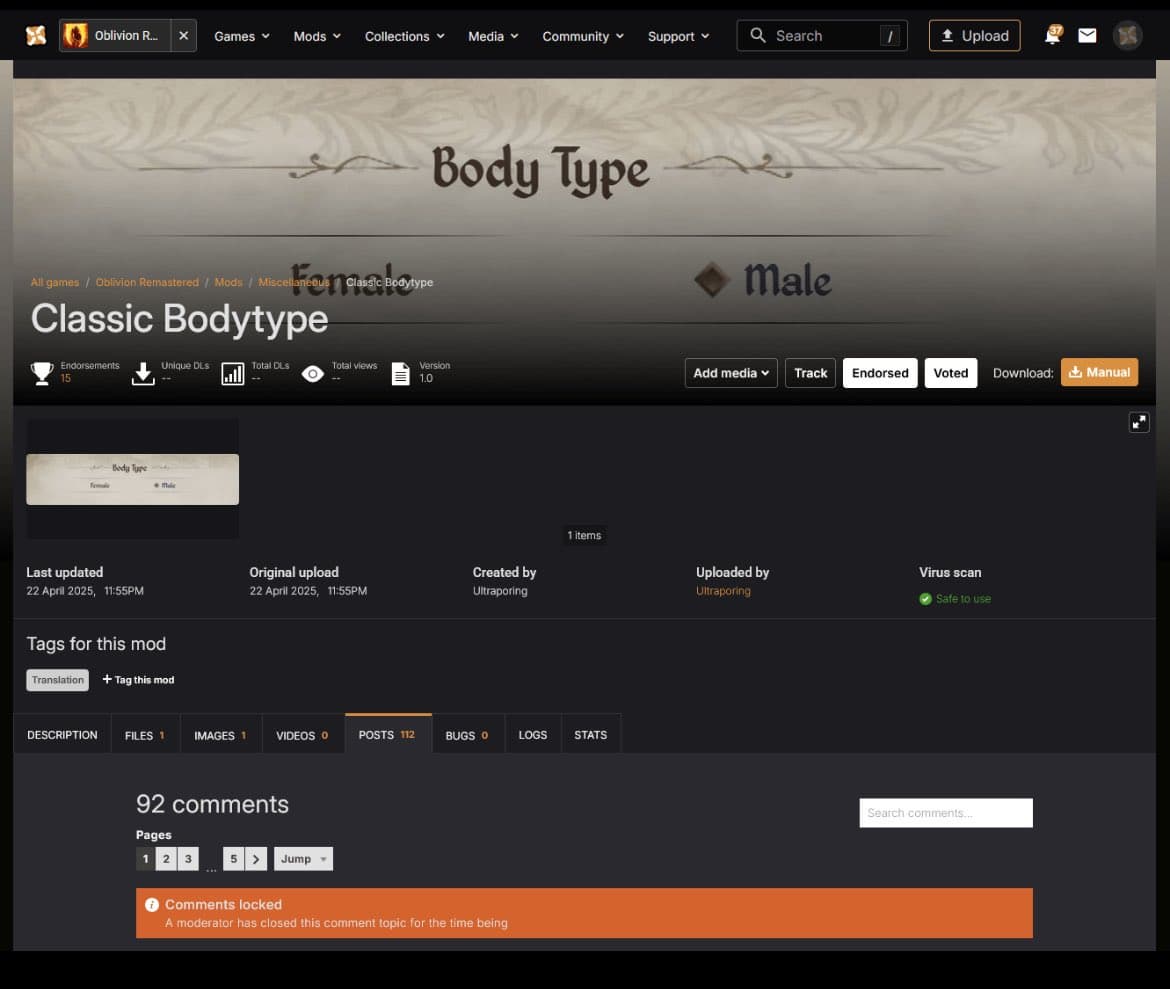
Task: Go to comments page 1
Action: click(x=146, y=858)
